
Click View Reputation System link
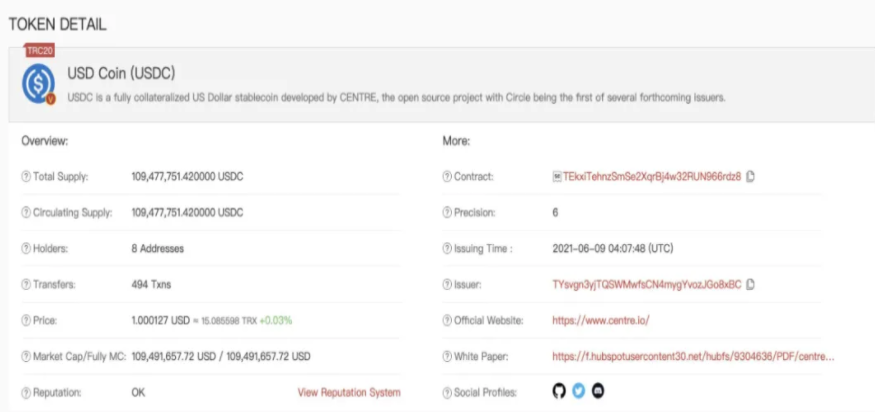349,392
